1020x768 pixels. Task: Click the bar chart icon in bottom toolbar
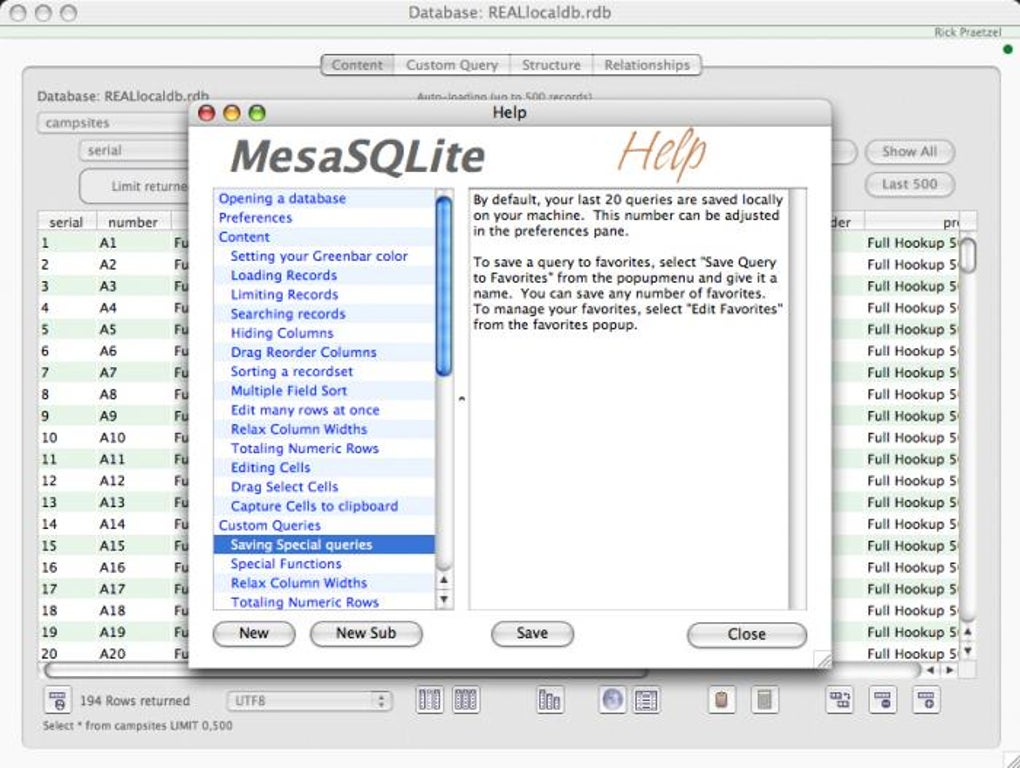click(550, 700)
